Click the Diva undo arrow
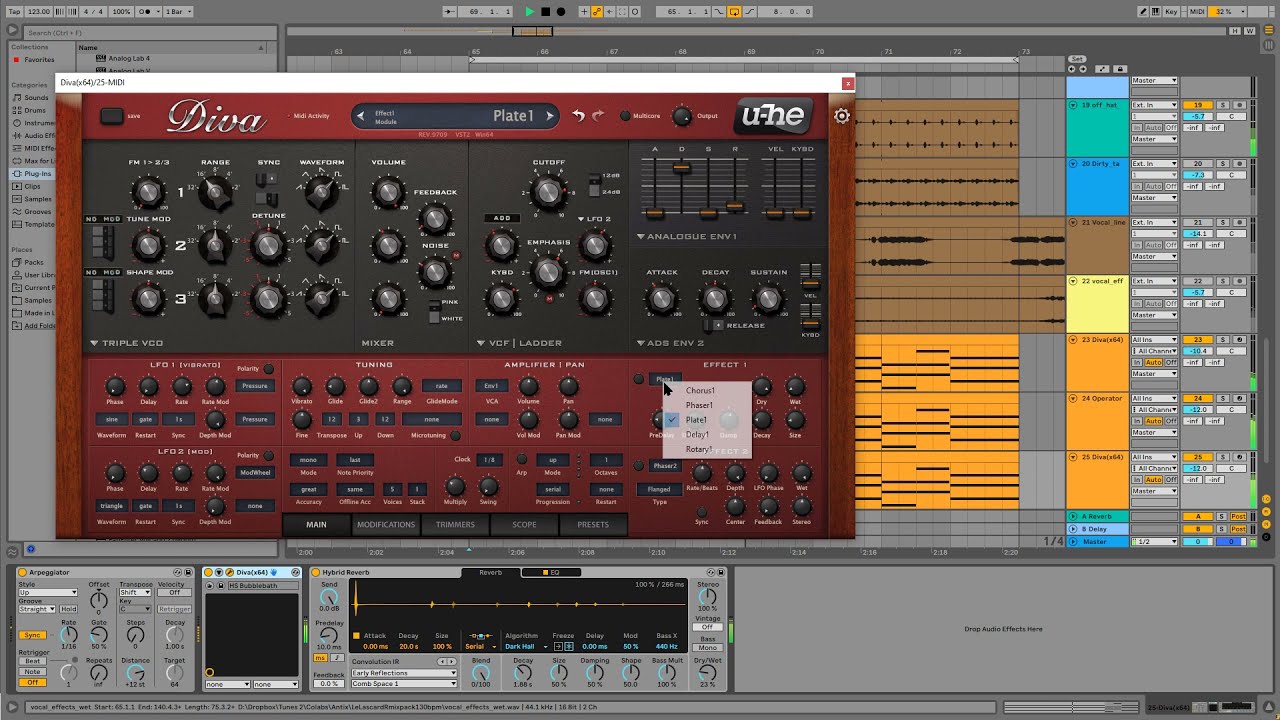 coord(578,116)
